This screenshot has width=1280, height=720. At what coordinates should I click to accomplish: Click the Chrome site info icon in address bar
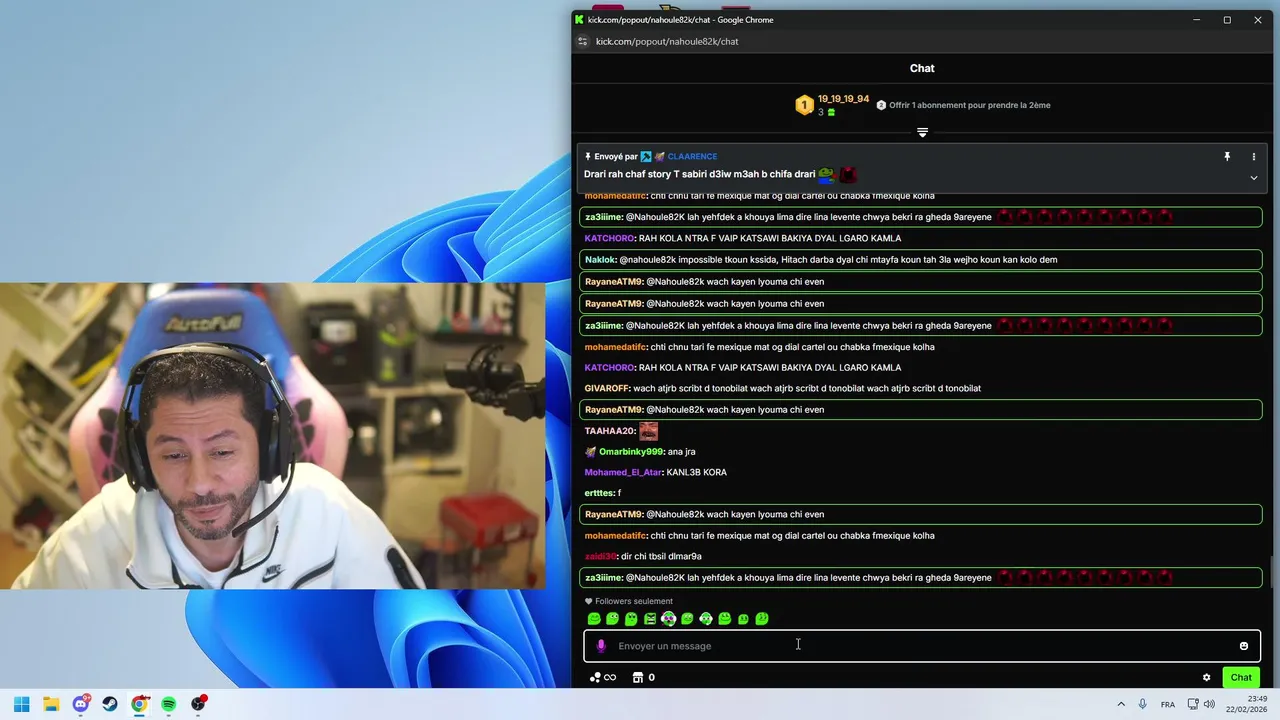(x=583, y=42)
